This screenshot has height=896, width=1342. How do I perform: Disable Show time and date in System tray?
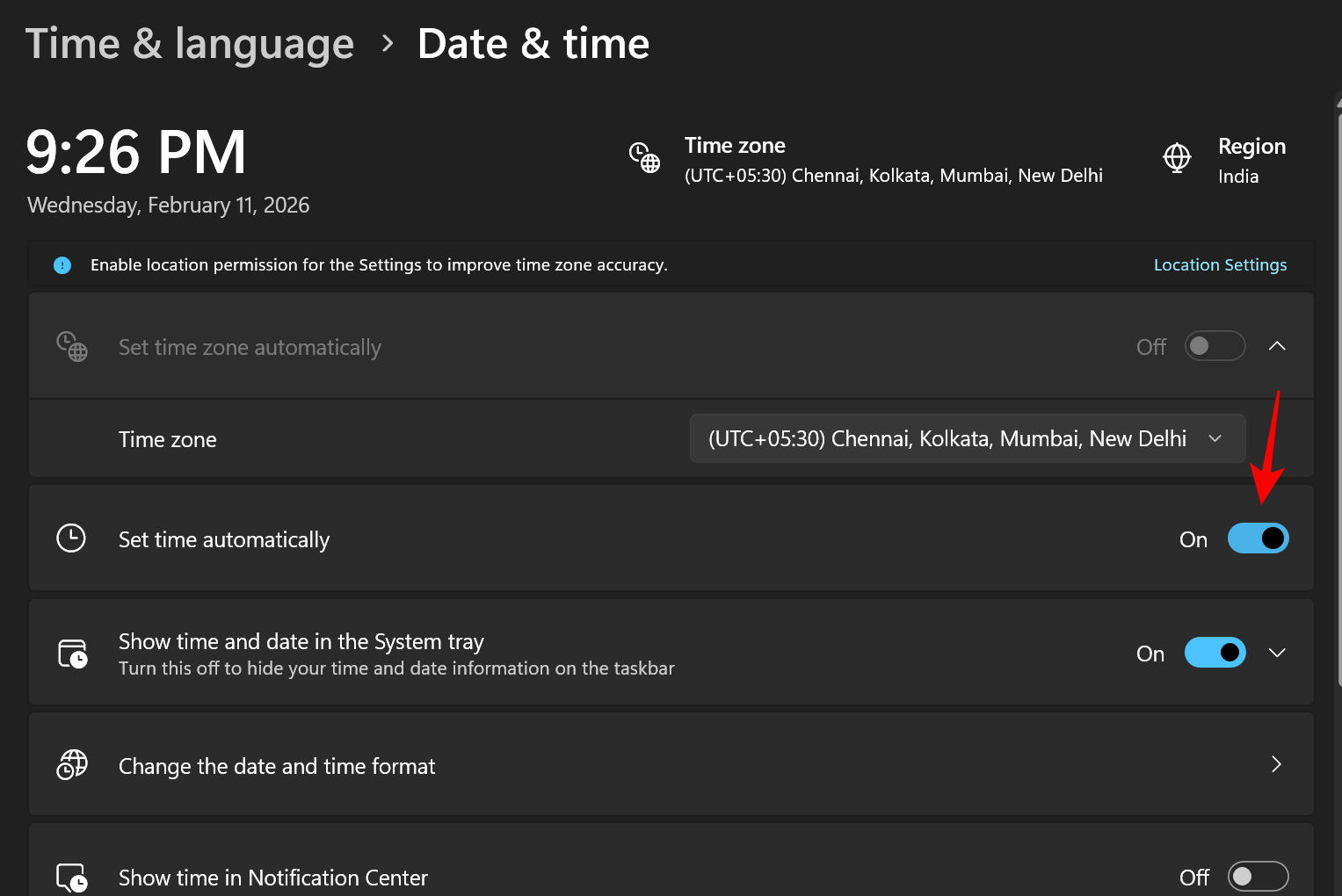click(1215, 653)
